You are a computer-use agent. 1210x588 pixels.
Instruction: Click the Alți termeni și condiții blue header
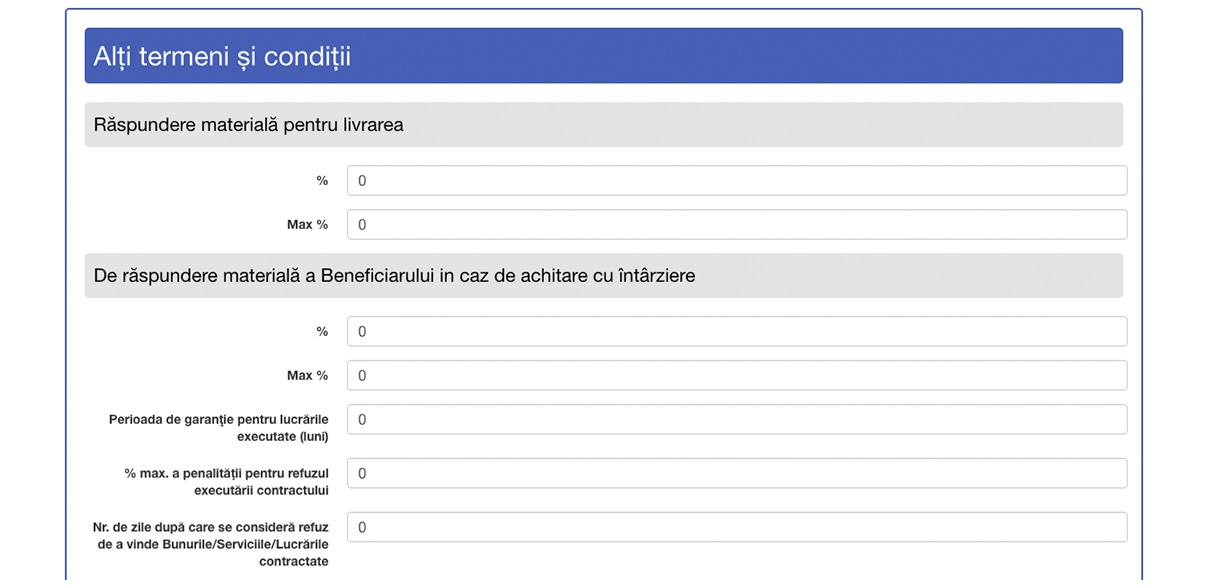(x=604, y=56)
